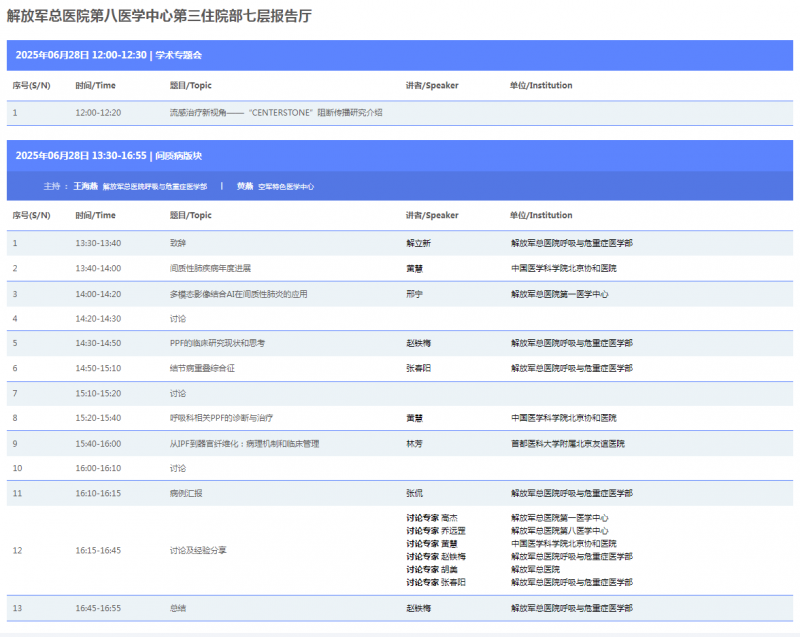Click the 15:40-16:00 time cell
The image size is (800, 637).
[x=98, y=444]
